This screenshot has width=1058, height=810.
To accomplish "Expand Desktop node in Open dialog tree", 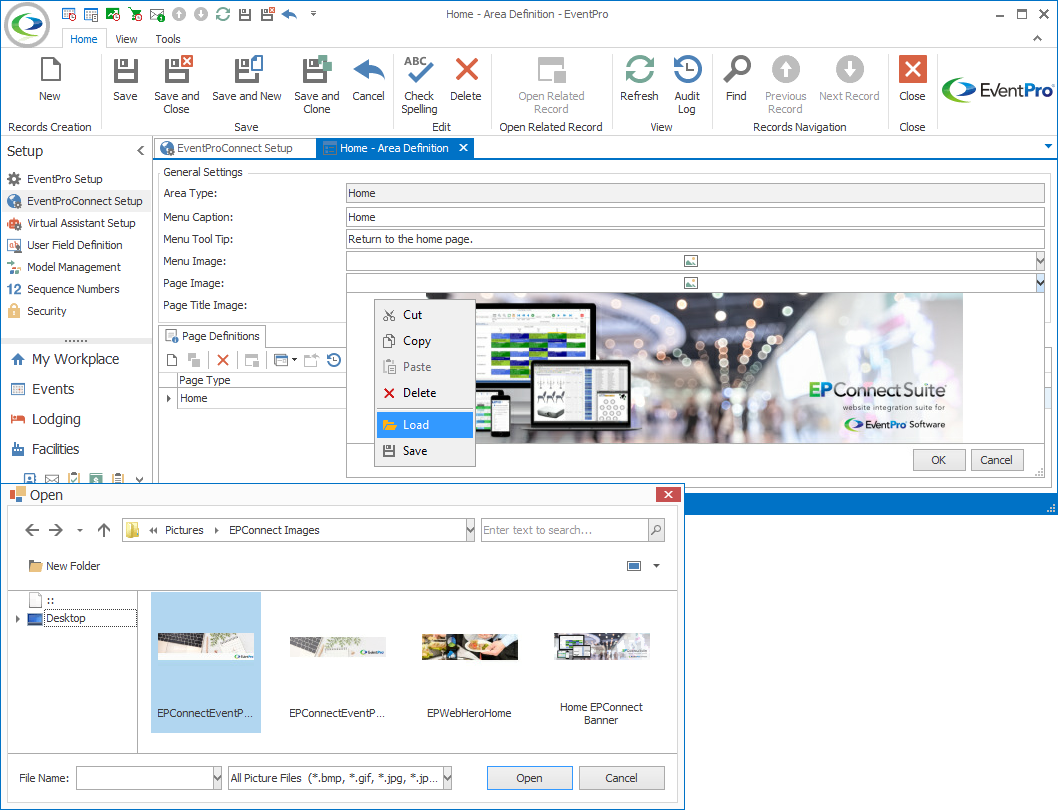I will [18, 618].
